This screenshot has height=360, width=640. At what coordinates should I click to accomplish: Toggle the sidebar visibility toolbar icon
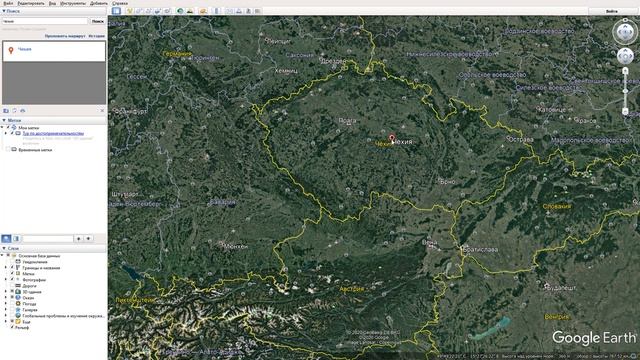(116, 11)
